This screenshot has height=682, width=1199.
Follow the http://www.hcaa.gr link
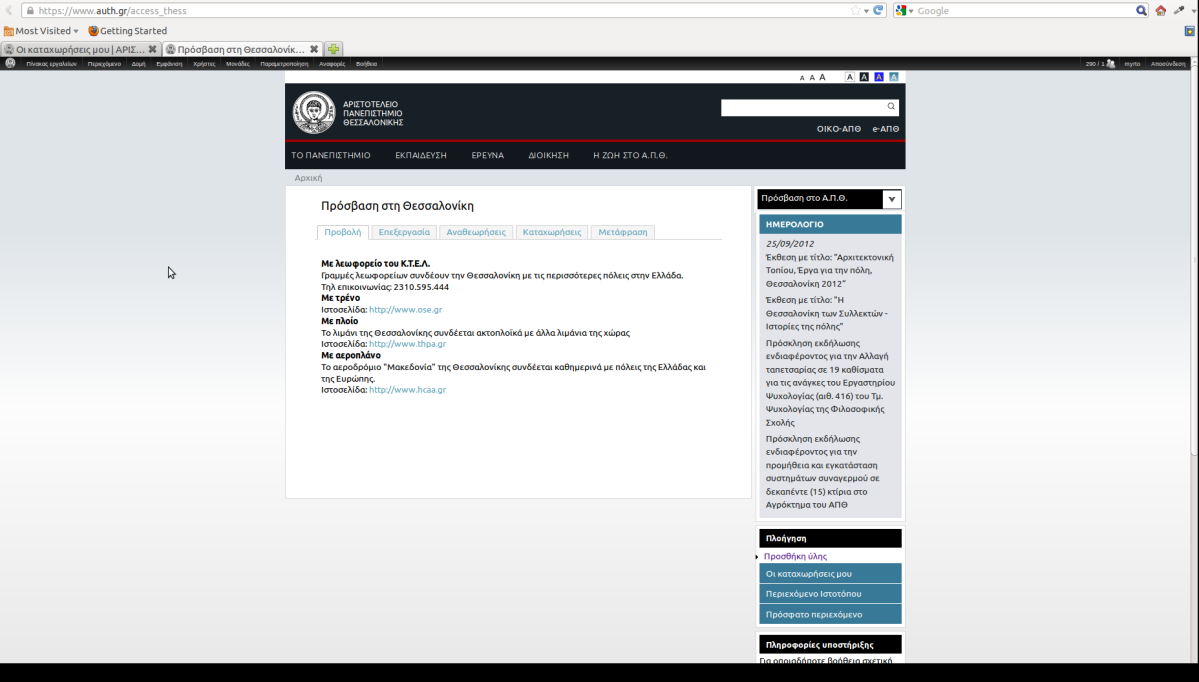click(408, 390)
